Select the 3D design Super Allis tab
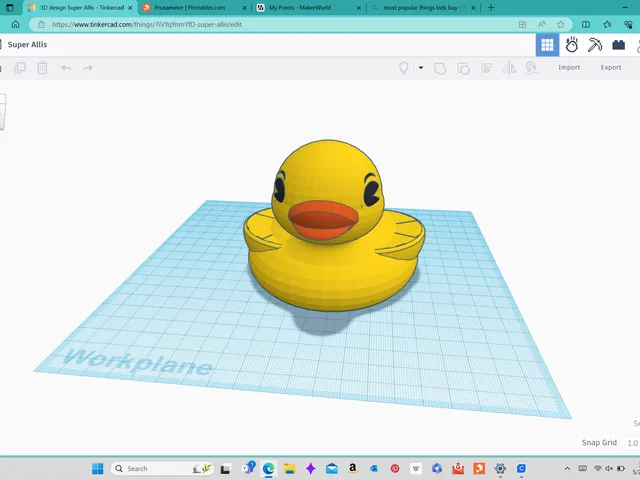Viewport: 640px width, 480px height. click(82, 7)
